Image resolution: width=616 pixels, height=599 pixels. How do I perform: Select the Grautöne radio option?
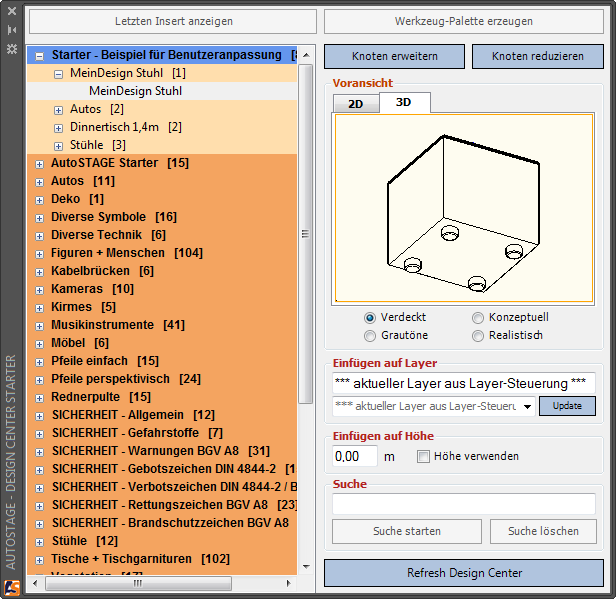pos(370,335)
